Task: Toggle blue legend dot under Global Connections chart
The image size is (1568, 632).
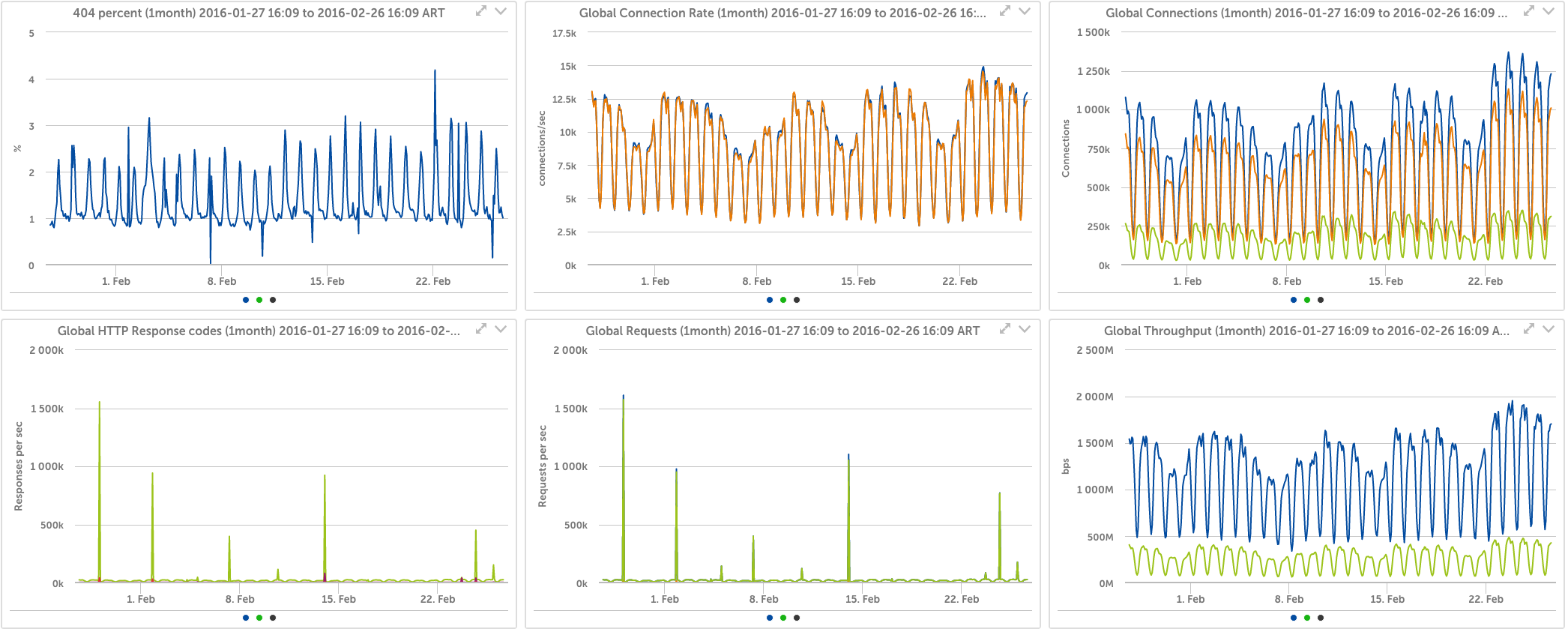Action: click(1294, 300)
